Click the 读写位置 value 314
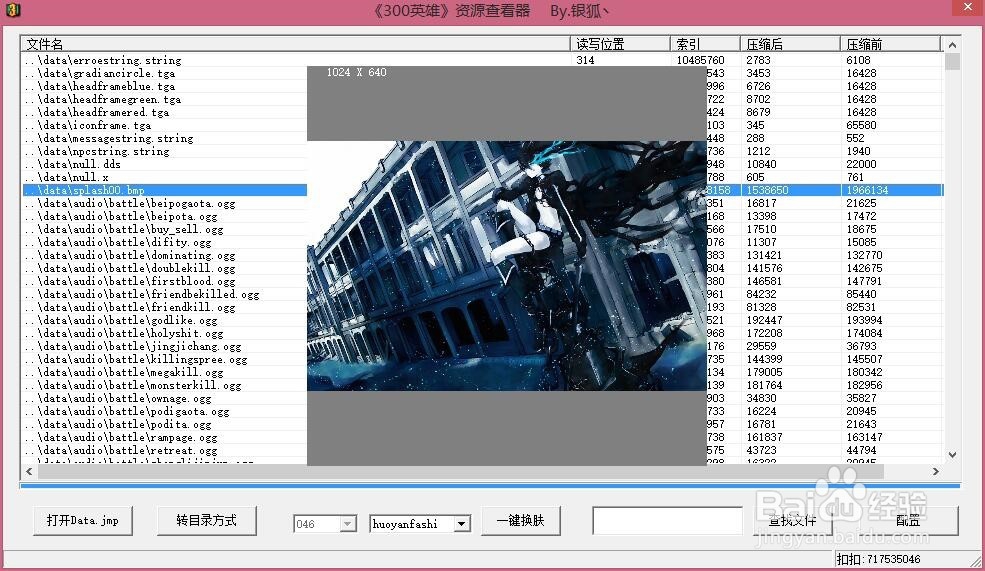 coord(585,60)
